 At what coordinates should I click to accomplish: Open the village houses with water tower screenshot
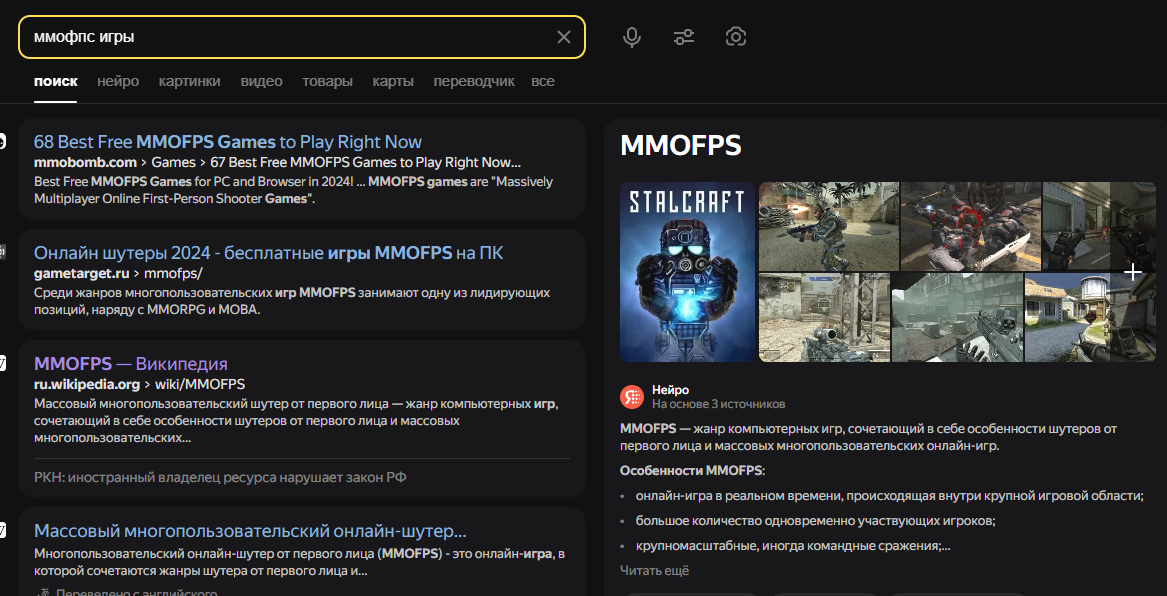[x=1090, y=318]
